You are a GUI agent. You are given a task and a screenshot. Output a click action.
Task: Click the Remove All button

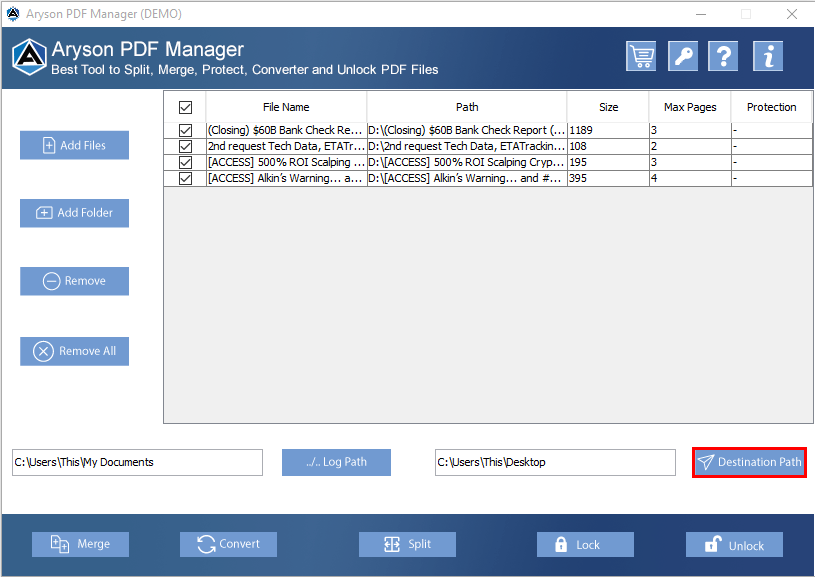[74, 351]
